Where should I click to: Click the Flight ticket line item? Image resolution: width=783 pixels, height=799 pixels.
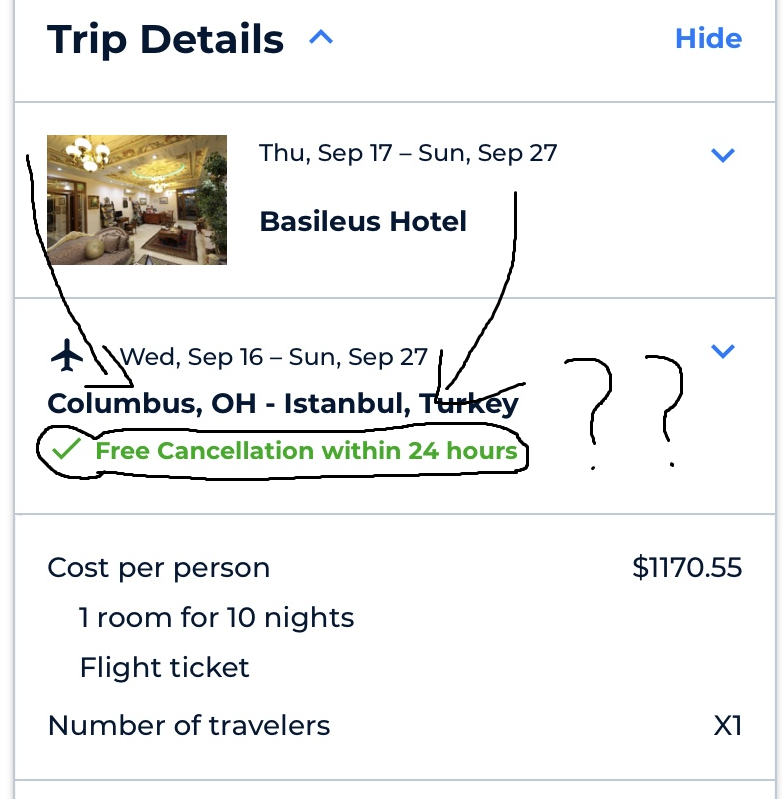click(165, 668)
